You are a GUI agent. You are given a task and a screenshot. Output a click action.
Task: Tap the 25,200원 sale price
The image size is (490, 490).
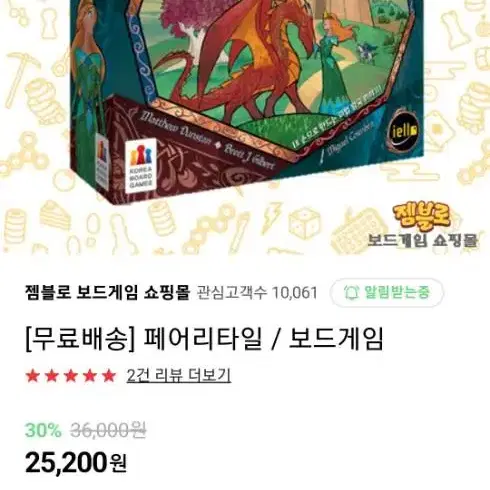tap(76, 463)
